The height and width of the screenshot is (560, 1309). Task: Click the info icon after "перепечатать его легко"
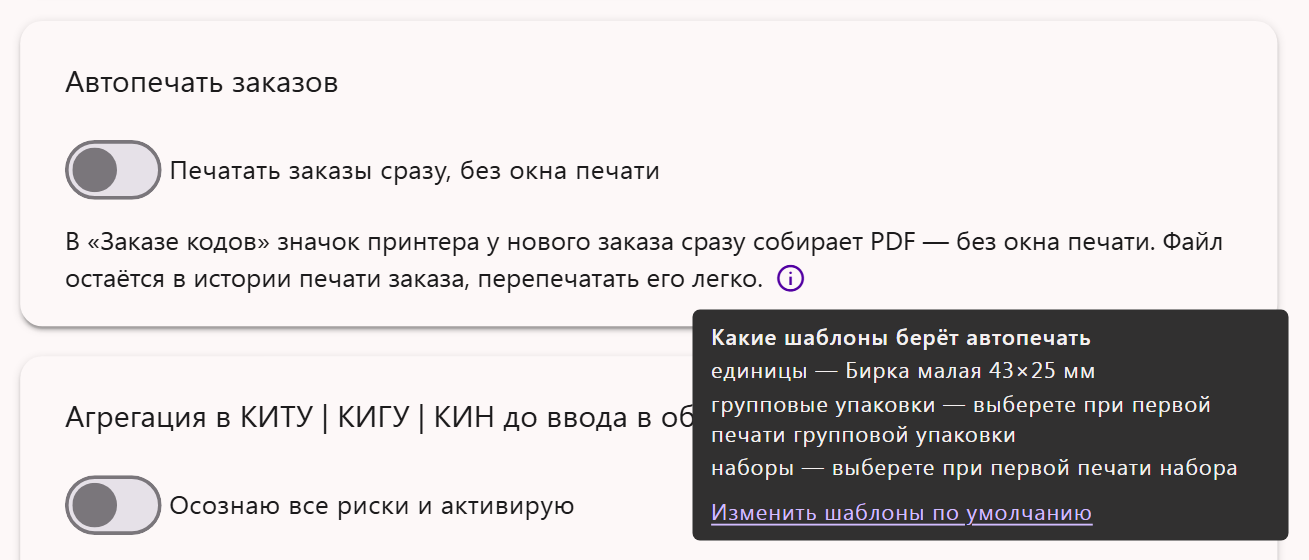pyautogui.click(x=790, y=278)
